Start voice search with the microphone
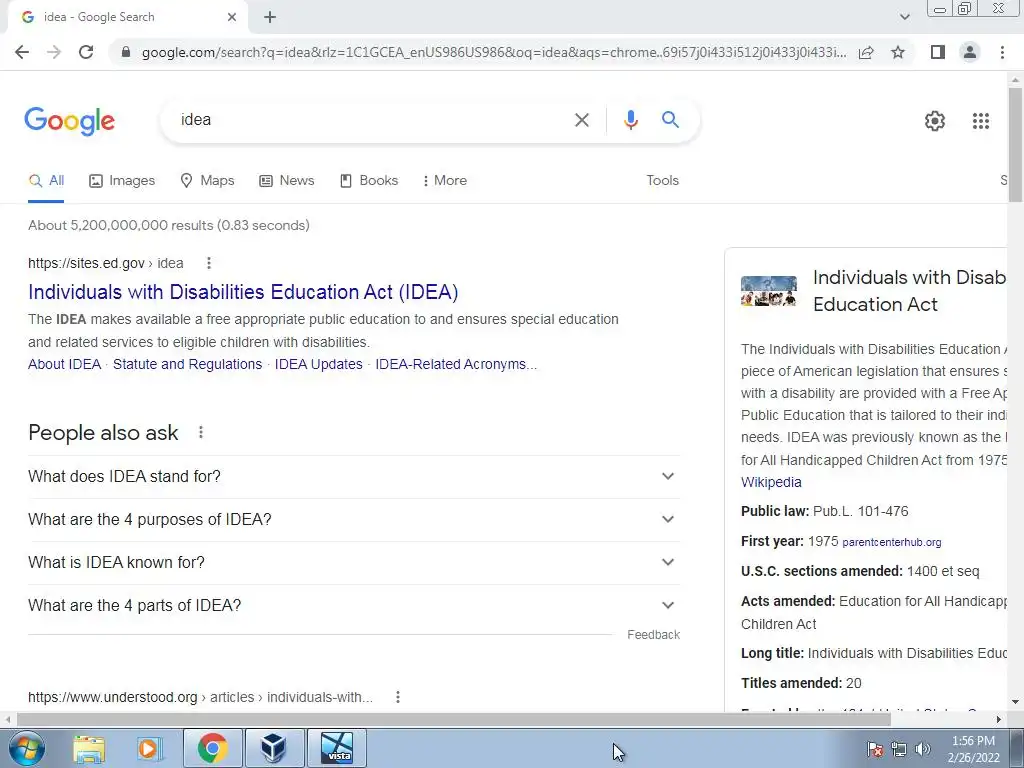Viewport: 1024px width, 768px height. point(630,120)
